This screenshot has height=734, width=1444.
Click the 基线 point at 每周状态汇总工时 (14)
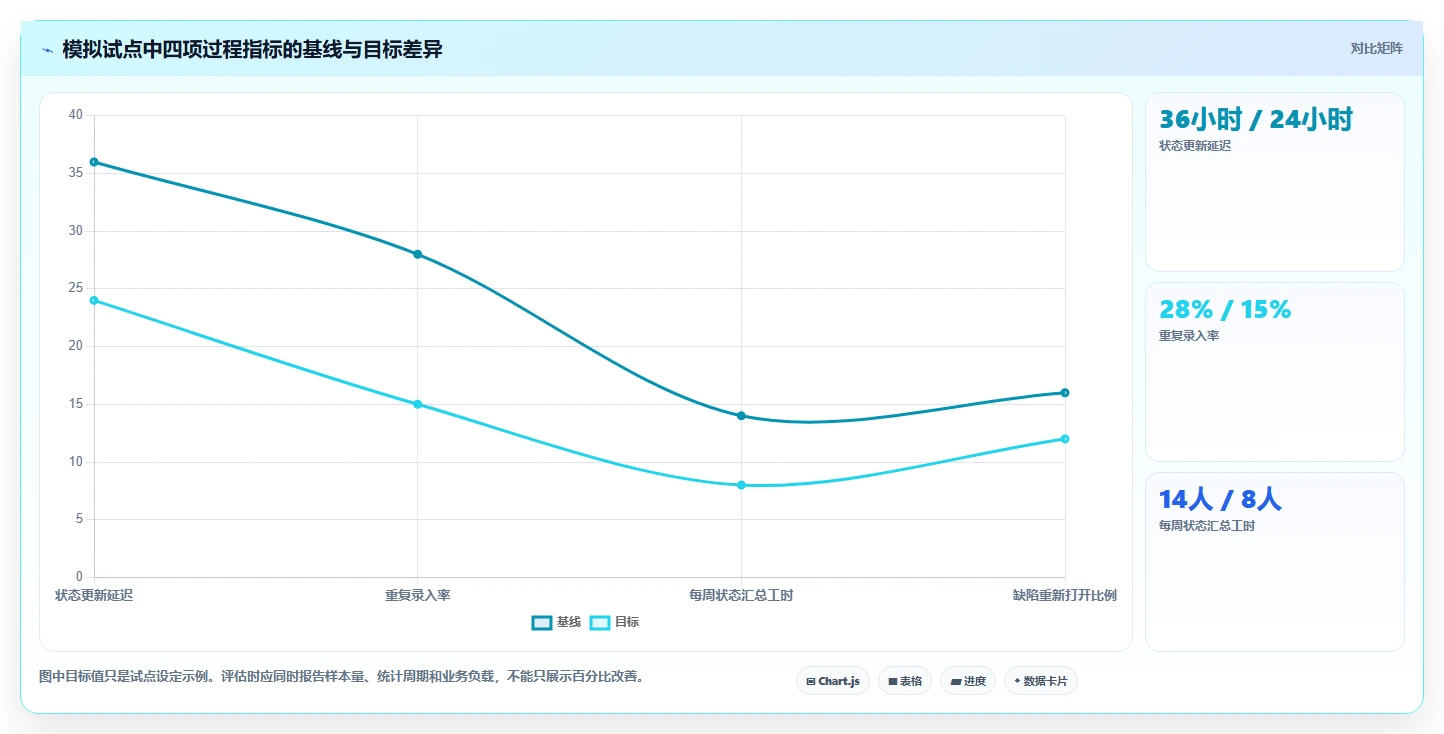pyautogui.click(x=741, y=416)
